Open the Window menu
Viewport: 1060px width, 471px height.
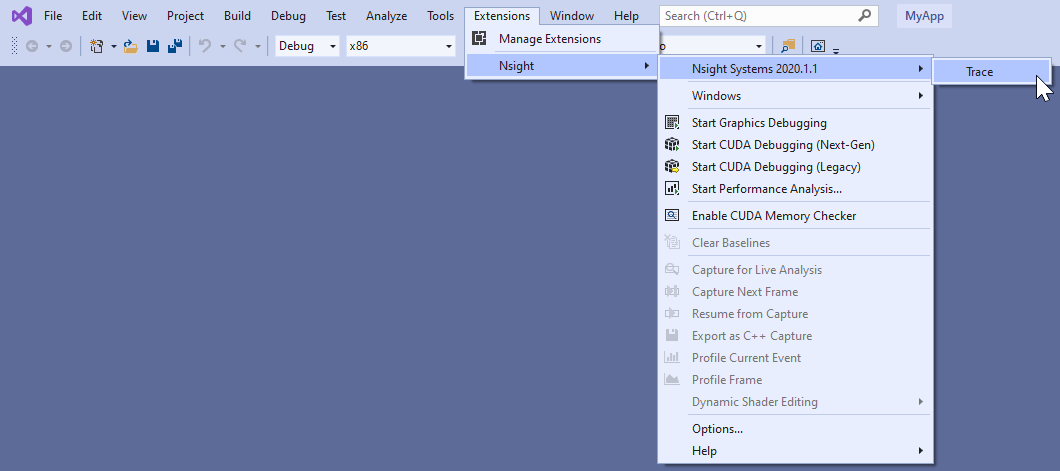[572, 16]
